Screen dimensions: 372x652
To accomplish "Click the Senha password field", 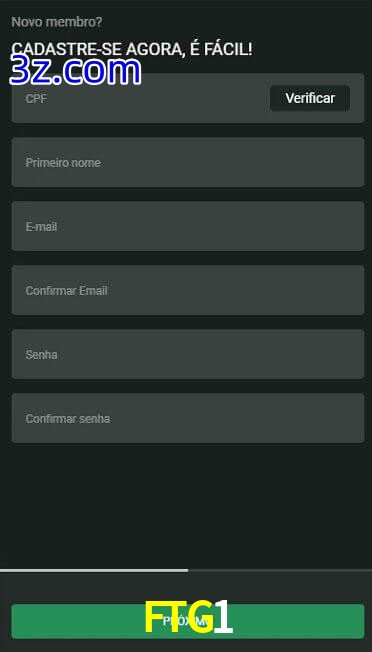I will 188,354.
